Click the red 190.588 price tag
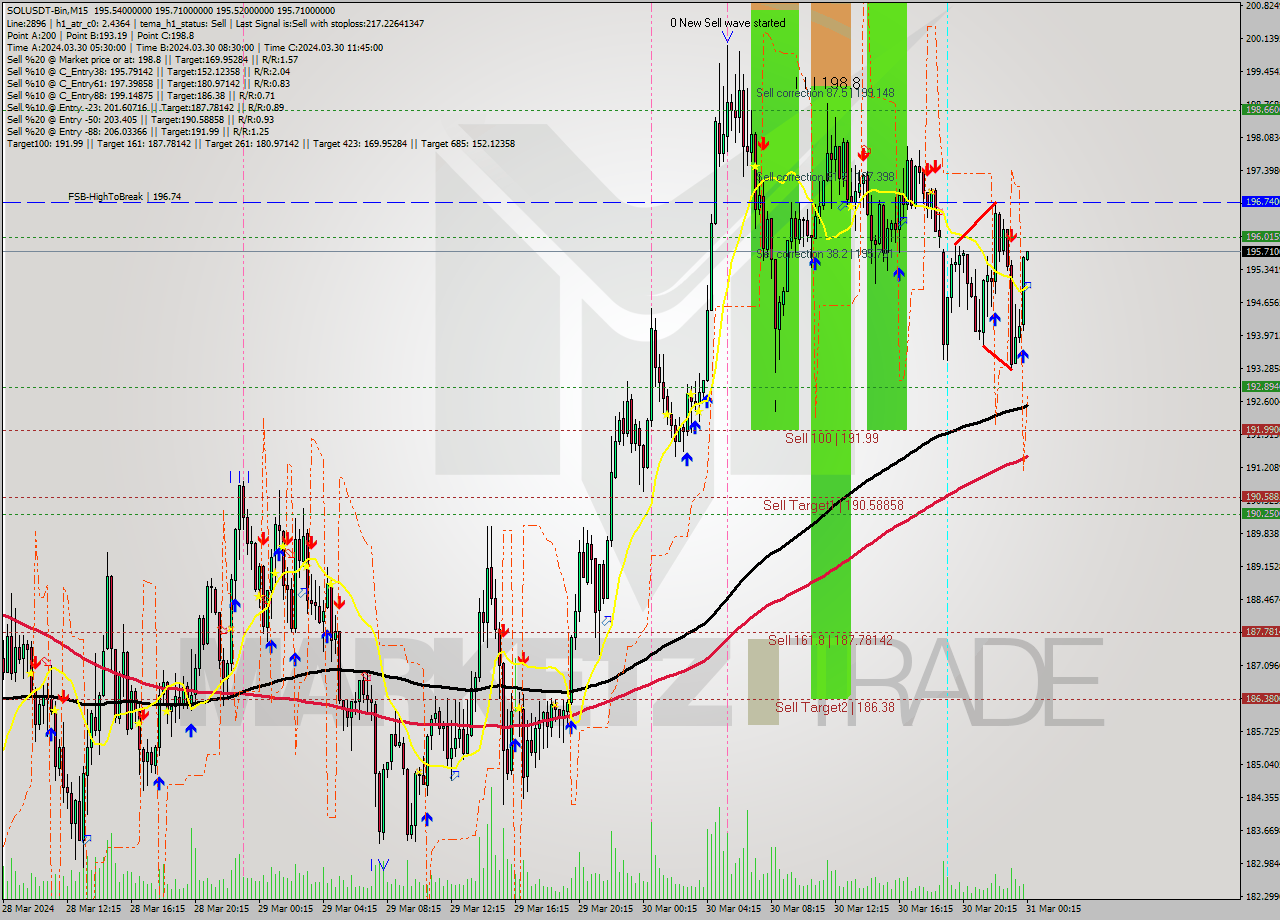The width and height of the screenshot is (1280, 920). pyautogui.click(x=1261, y=496)
